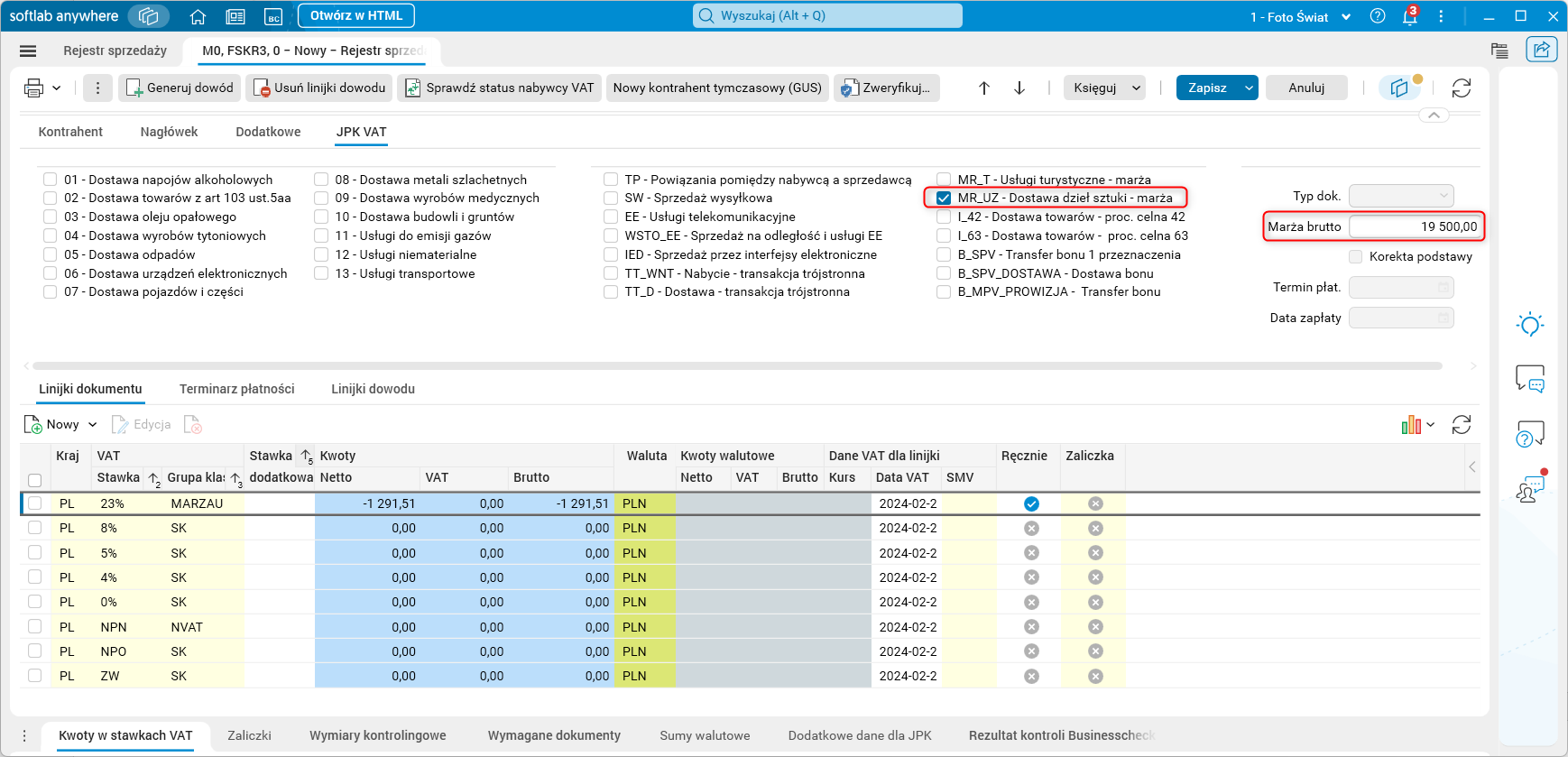Uncheck MR_UZ Dostawa dzieł sztuki marża
Image resolution: width=1568 pixels, height=757 pixels.
click(944, 198)
